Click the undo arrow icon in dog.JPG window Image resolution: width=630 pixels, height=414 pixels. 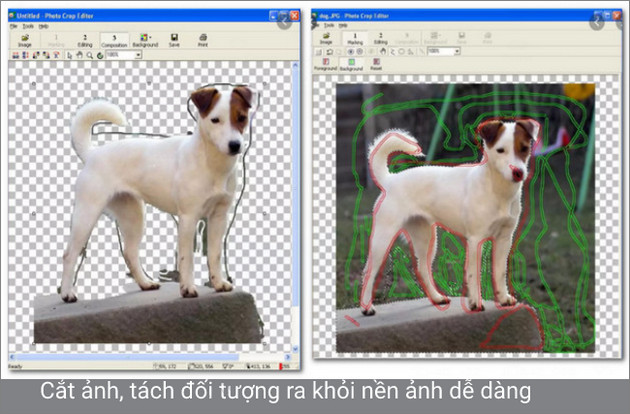tap(329, 51)
